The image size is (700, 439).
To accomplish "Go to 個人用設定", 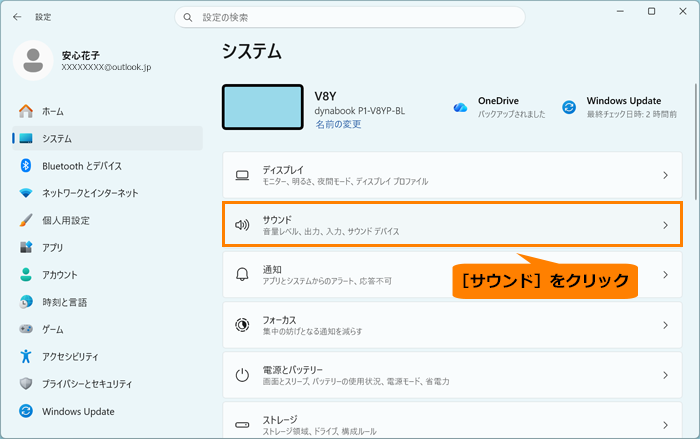I will pos(107,220).
